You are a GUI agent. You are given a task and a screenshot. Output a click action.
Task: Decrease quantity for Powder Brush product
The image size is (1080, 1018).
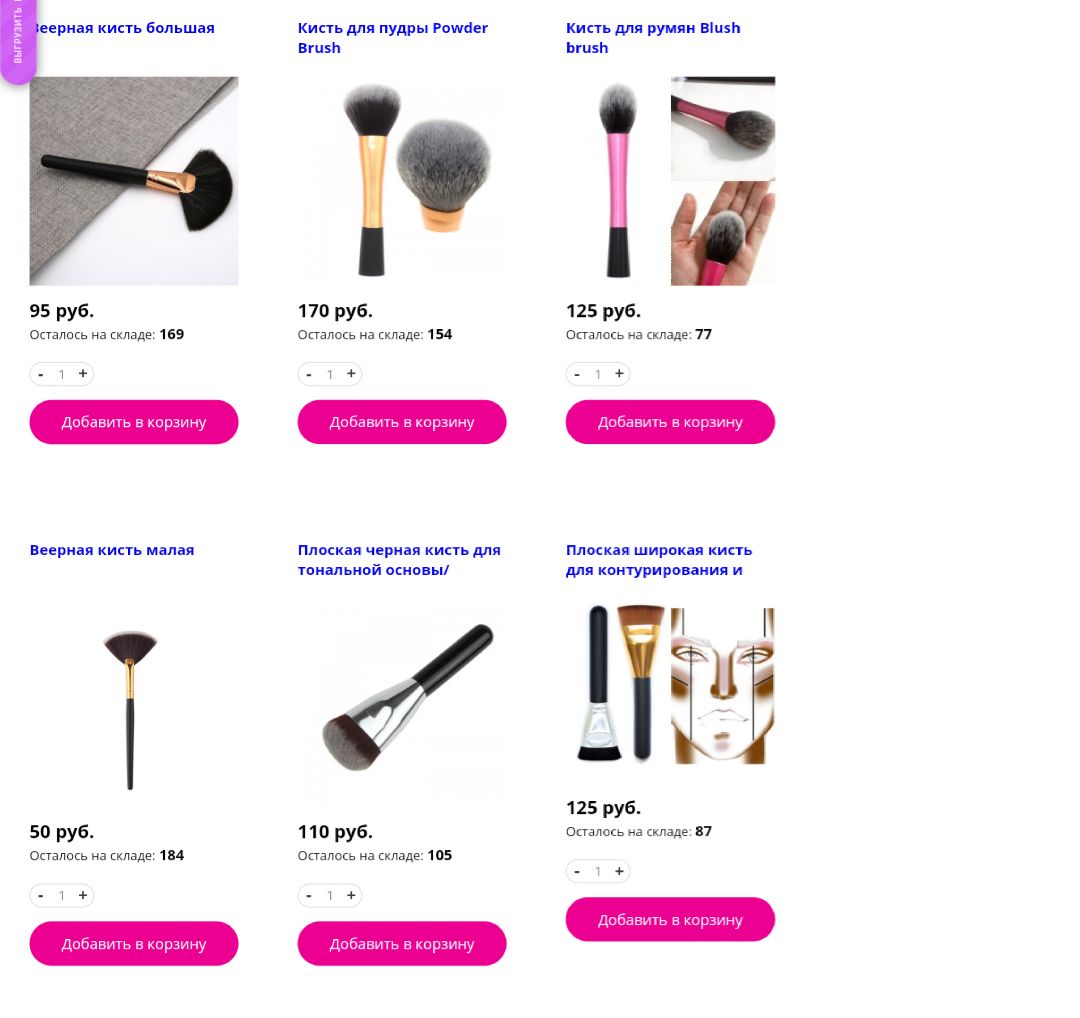pyautogui.click(x=309, y=374)
